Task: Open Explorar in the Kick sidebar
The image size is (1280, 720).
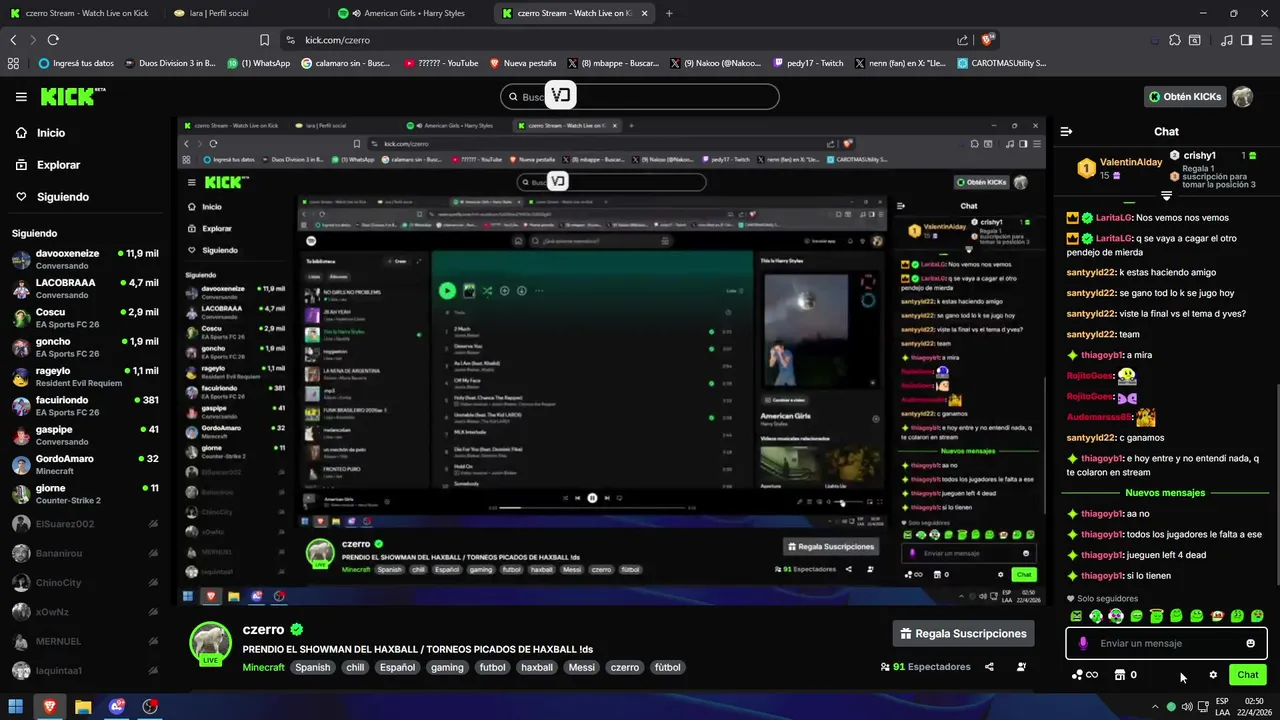Action: (x=48, y=165)
